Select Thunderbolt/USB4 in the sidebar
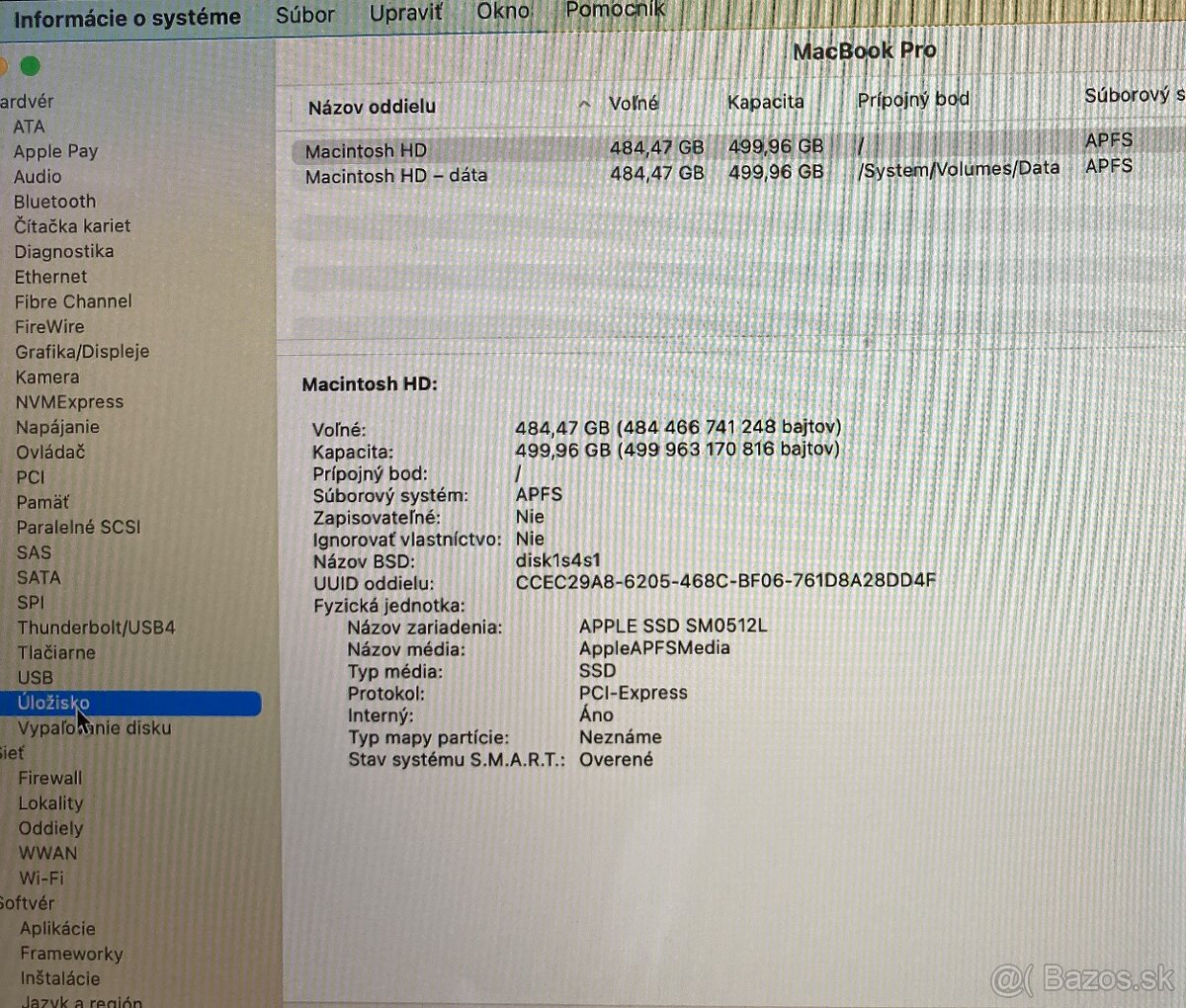The width and height of the screenshot is (1186, 1008). tap(96, 628)
